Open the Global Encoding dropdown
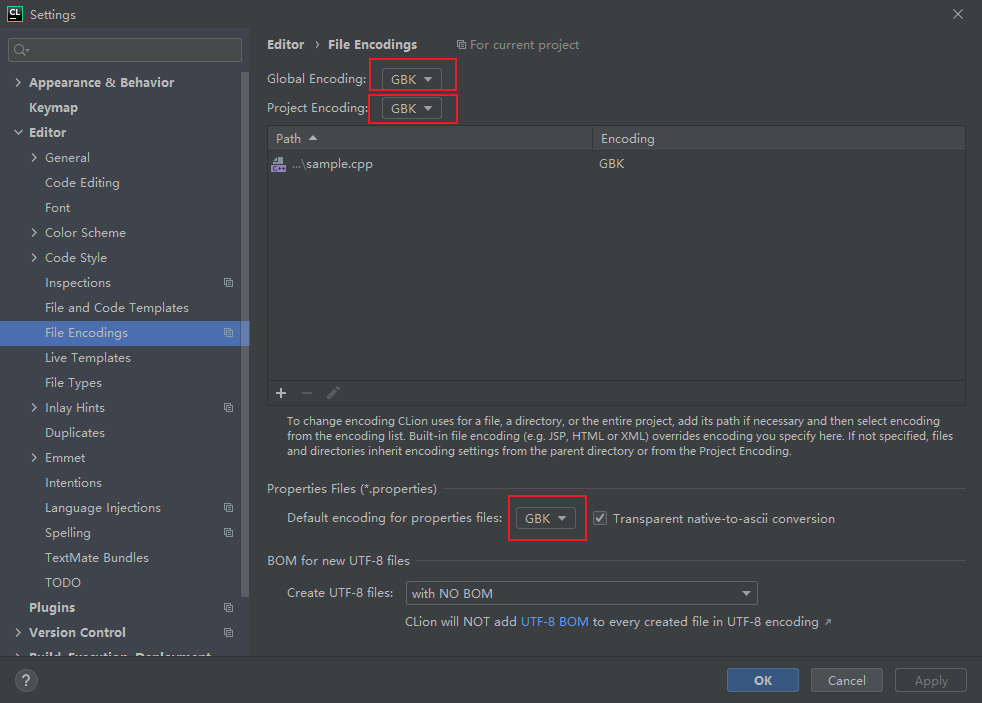This screenshot has height=703, width=982. click(x=411, y=79)
